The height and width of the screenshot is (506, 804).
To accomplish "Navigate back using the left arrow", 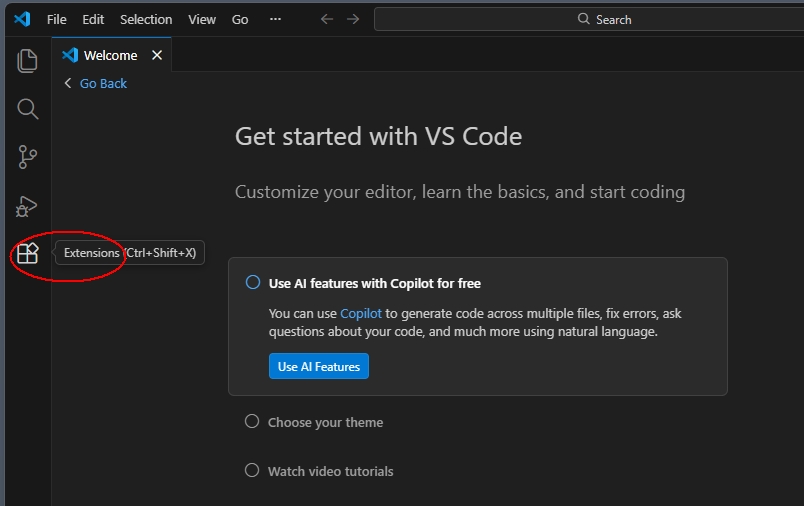I will coord(327,19).
